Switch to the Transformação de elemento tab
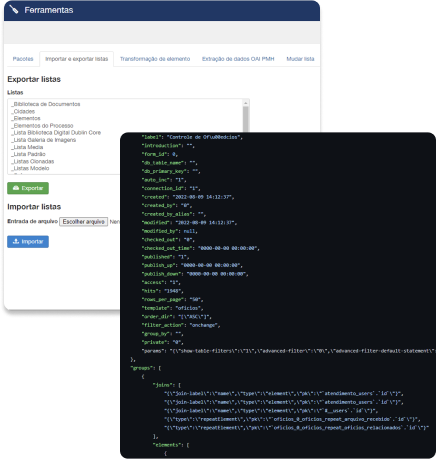Screen dimensions: 436x459 (155, 59)
